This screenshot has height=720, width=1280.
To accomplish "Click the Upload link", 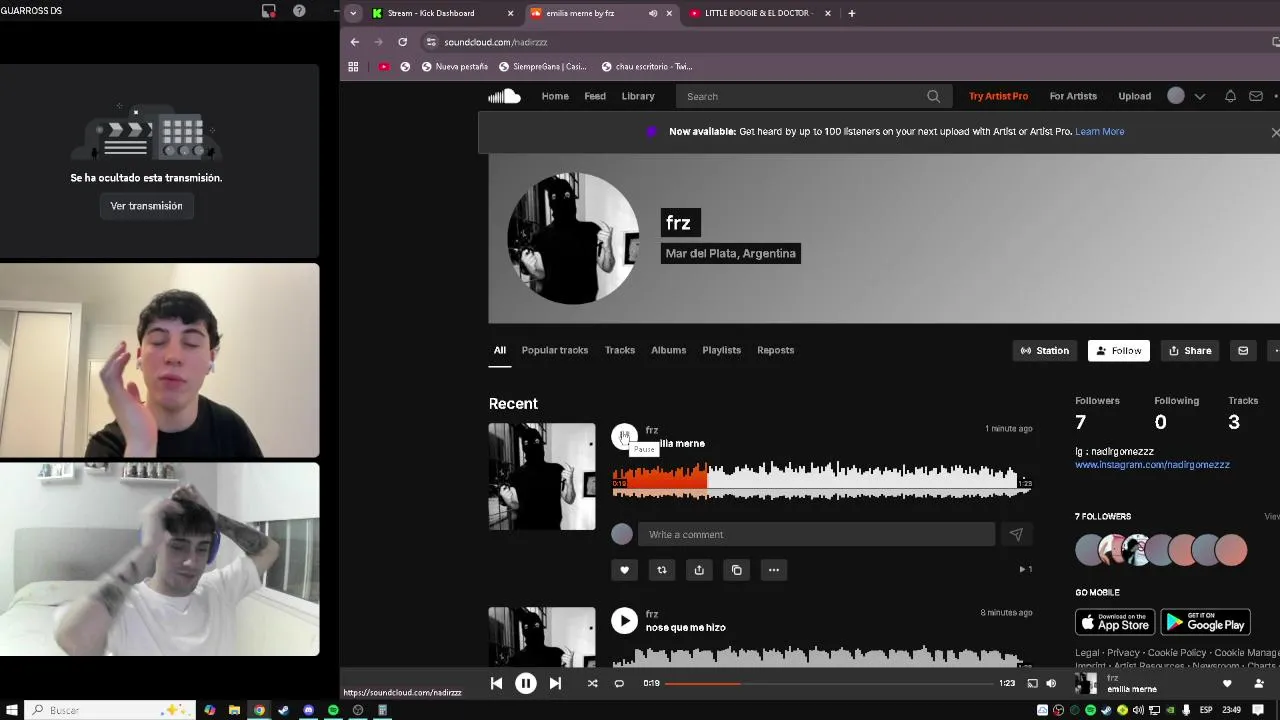I will [x=1134, y=96].
